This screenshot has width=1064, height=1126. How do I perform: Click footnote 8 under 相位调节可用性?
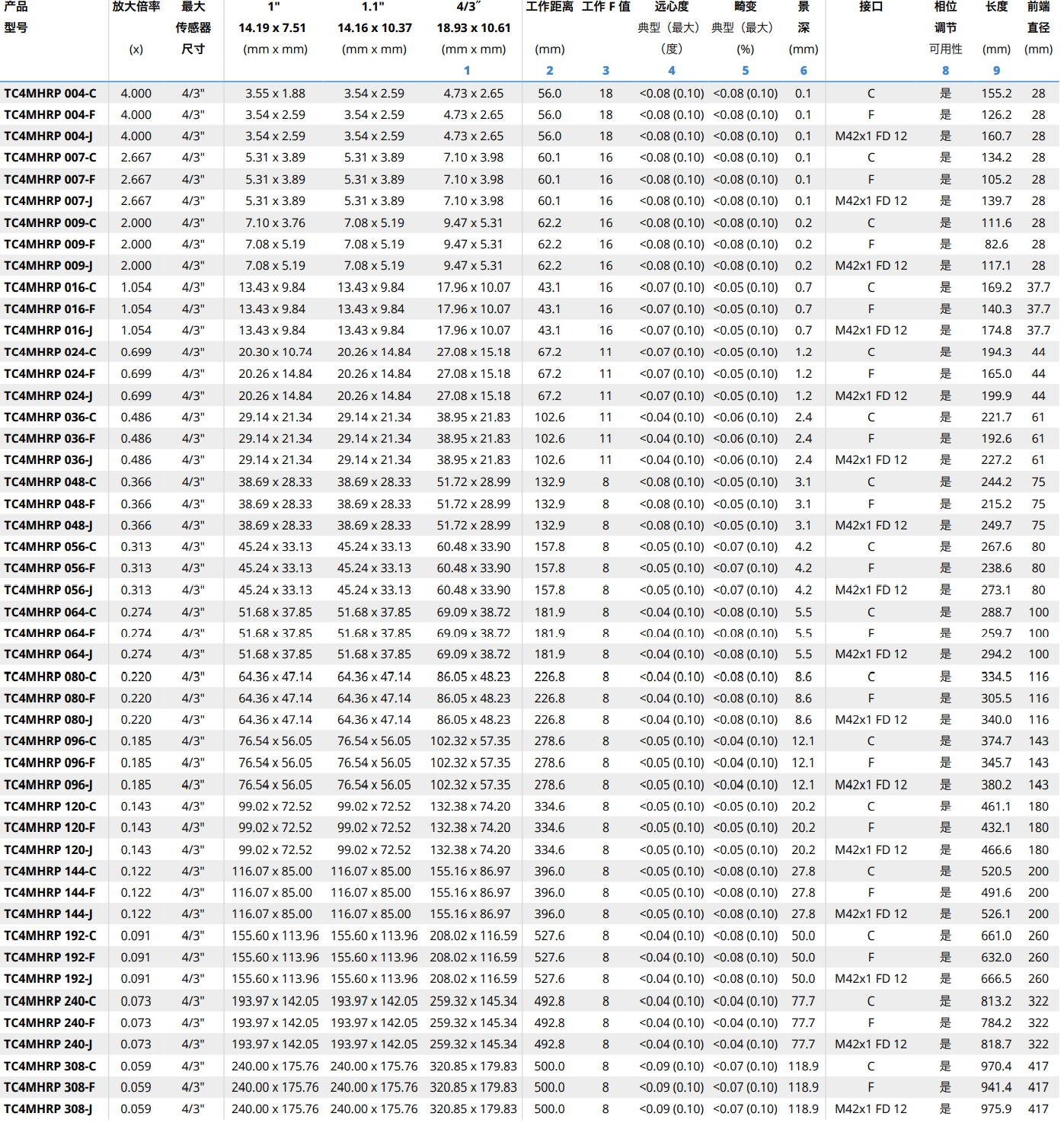[x=945, y=71]
